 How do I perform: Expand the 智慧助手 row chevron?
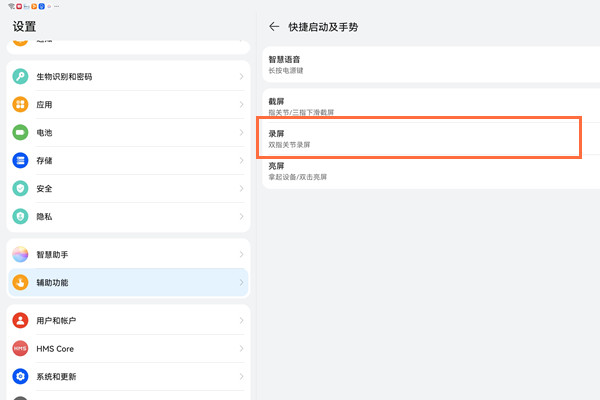[241, 255]
